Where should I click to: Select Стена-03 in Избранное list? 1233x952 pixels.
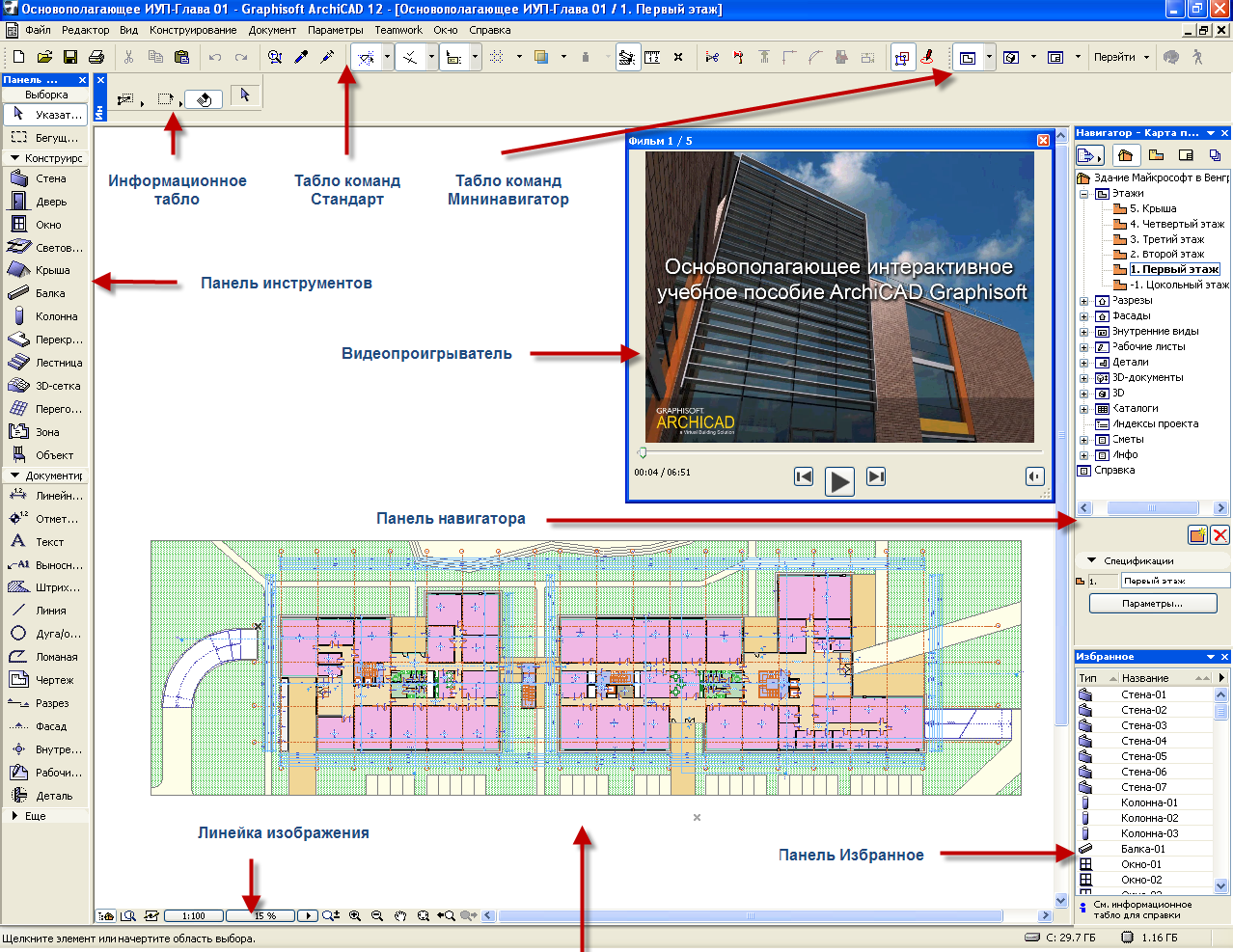1144,725
